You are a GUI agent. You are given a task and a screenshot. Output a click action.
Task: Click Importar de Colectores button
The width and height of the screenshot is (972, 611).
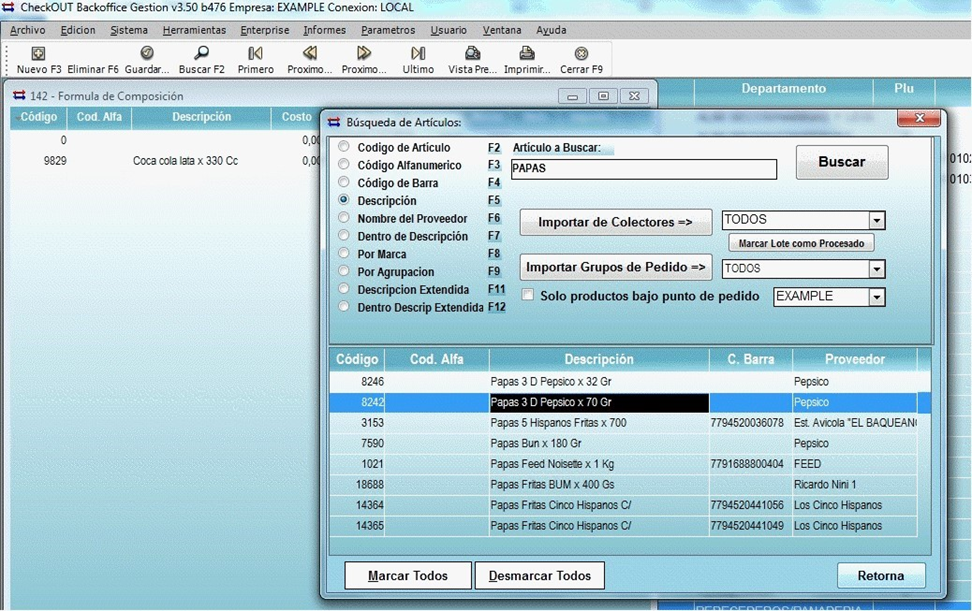[616, 222]
